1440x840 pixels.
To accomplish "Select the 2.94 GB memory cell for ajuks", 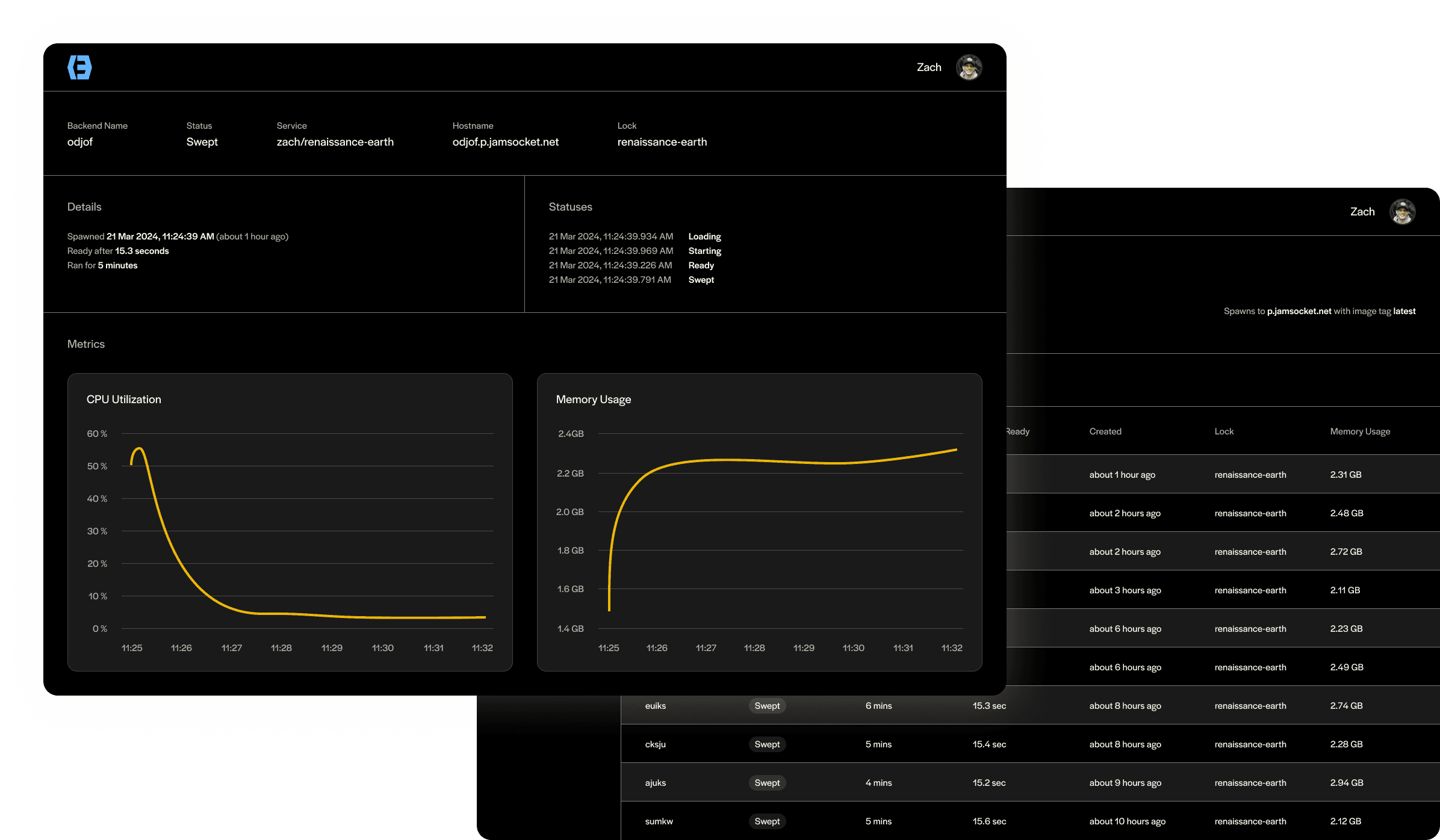I will click(1346, 783).
